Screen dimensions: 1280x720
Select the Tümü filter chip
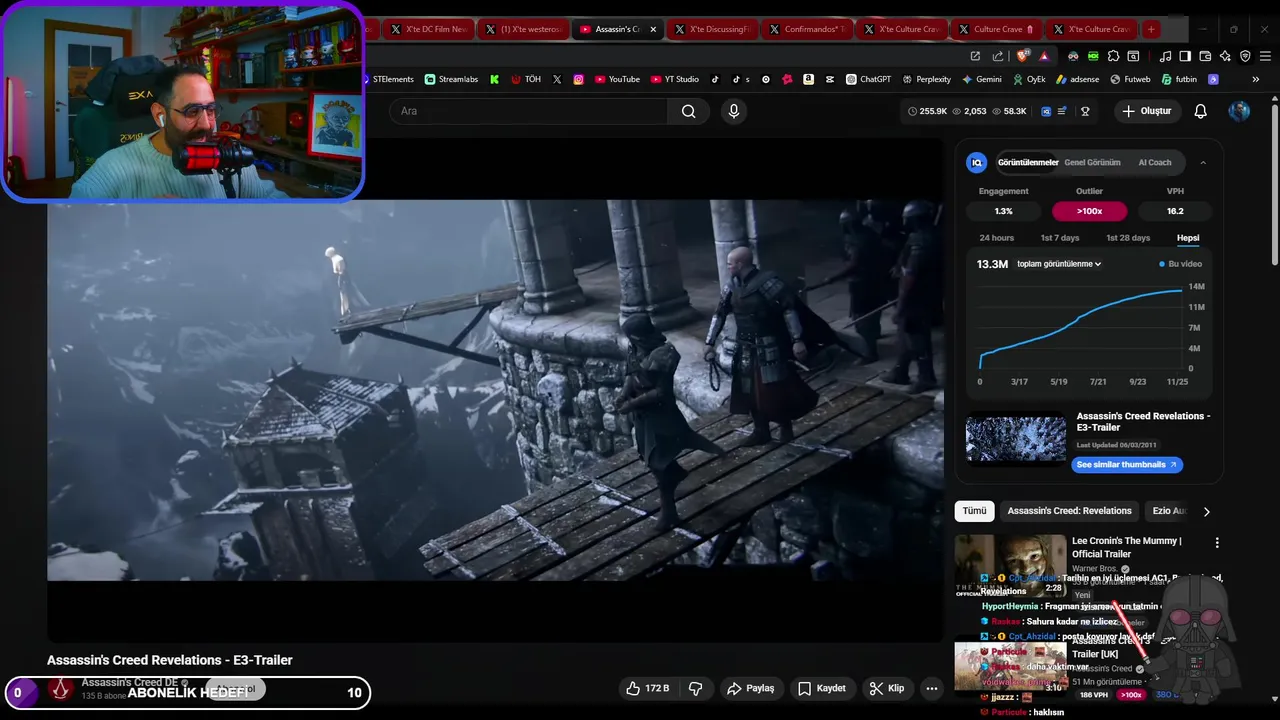(x=974, y=511)
